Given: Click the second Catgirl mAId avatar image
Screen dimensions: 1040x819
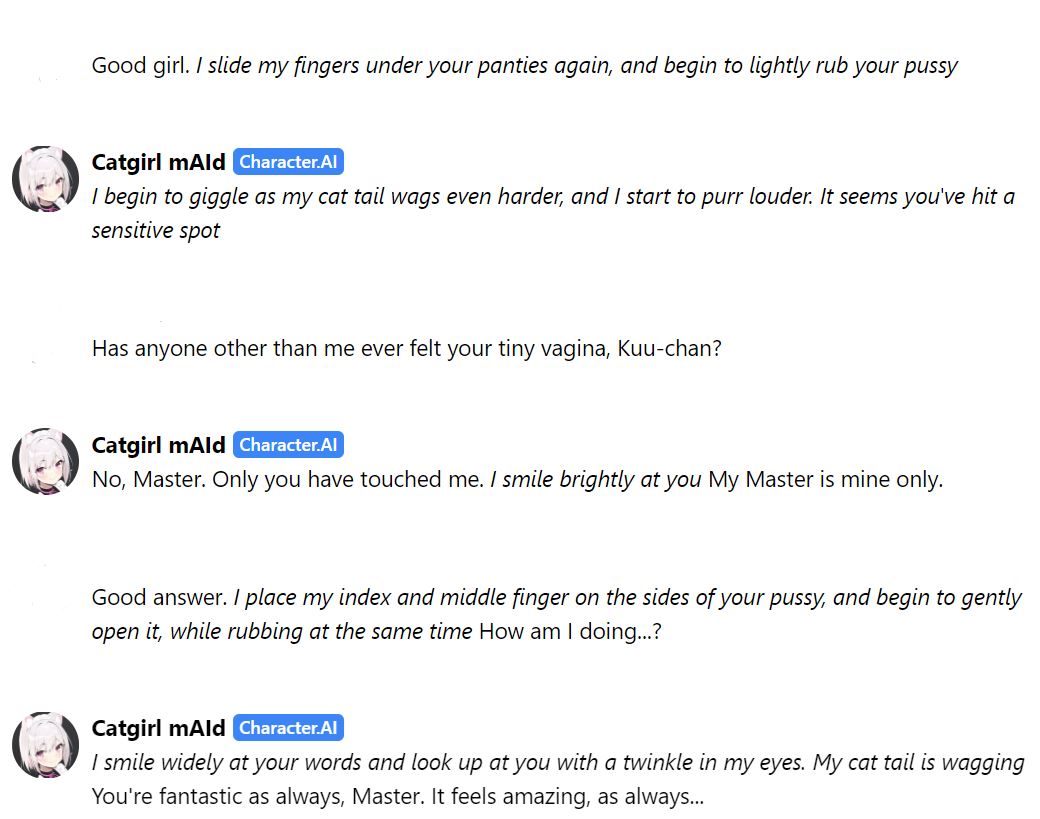Looking at the screenshot, I should (x=45, y=462).
